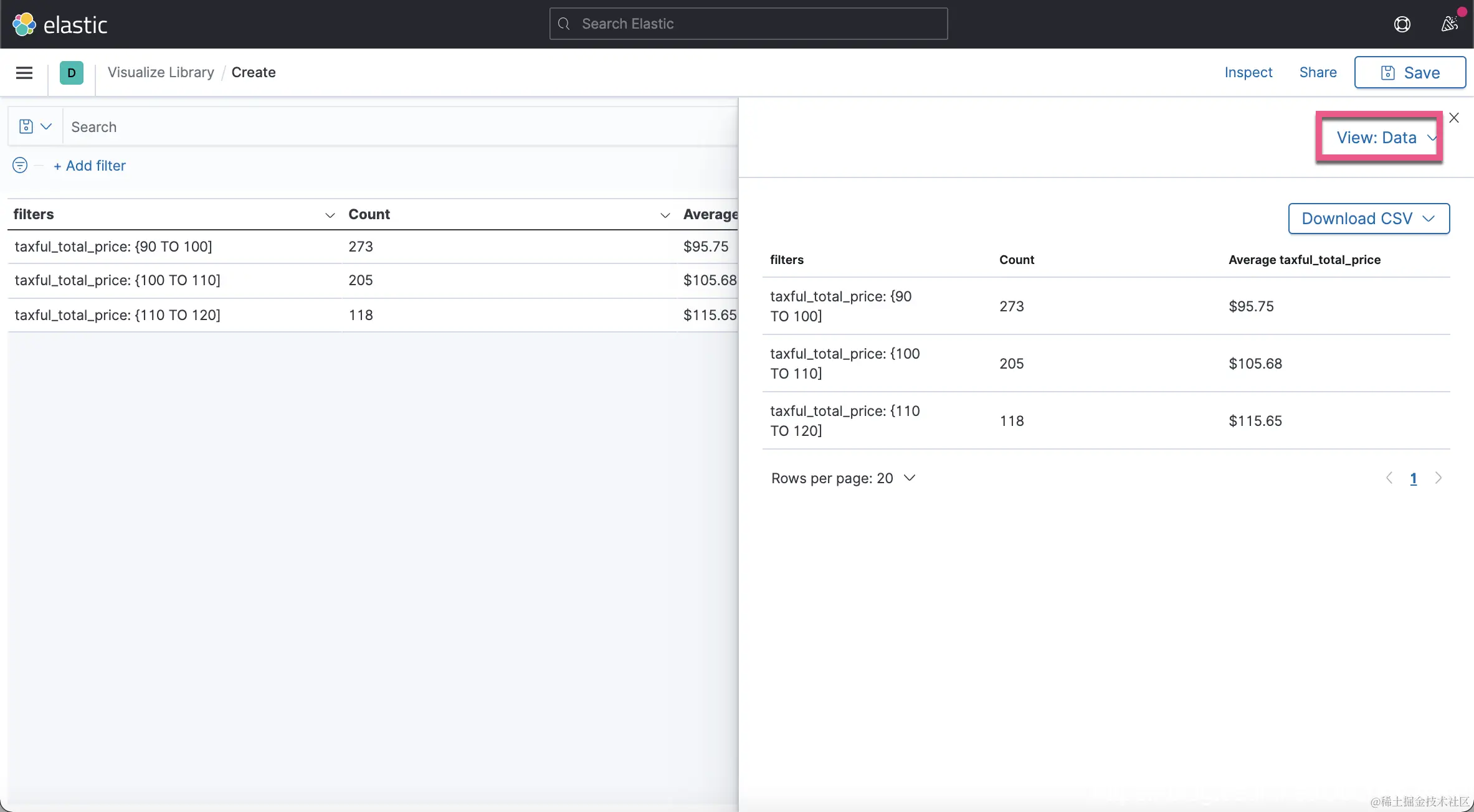Click the filter options circle icon
Image resolution: width=1474 pixels, height=812 pixels.
pyautogui.click(x=20, y=165)
